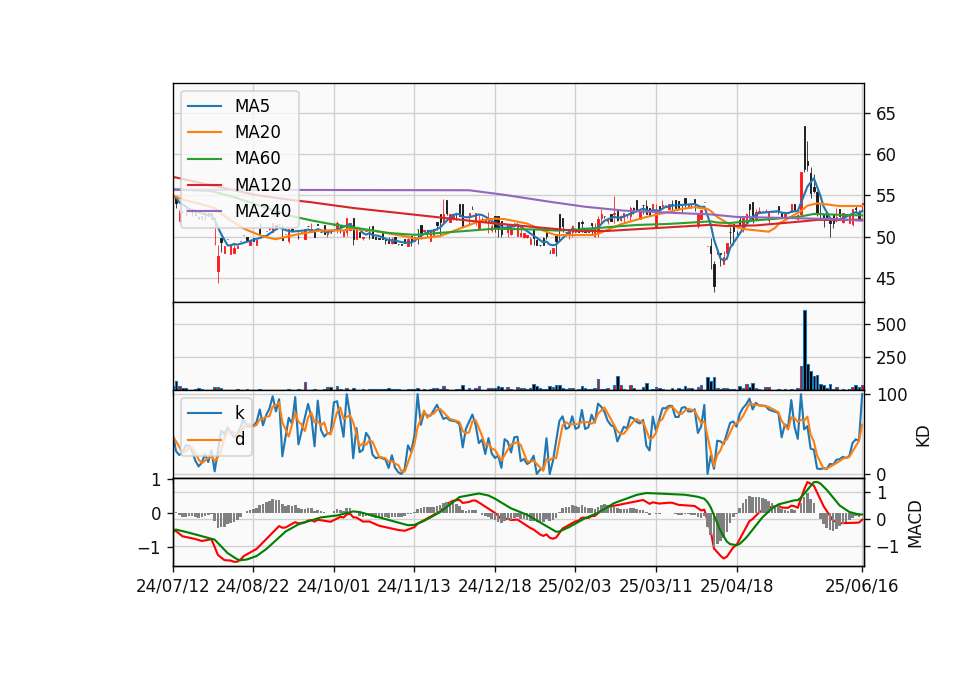The width and height of the screenshot is (960, 690).
Task: Click the k legend entry in KD panel
Action: [x=240, y=413]
